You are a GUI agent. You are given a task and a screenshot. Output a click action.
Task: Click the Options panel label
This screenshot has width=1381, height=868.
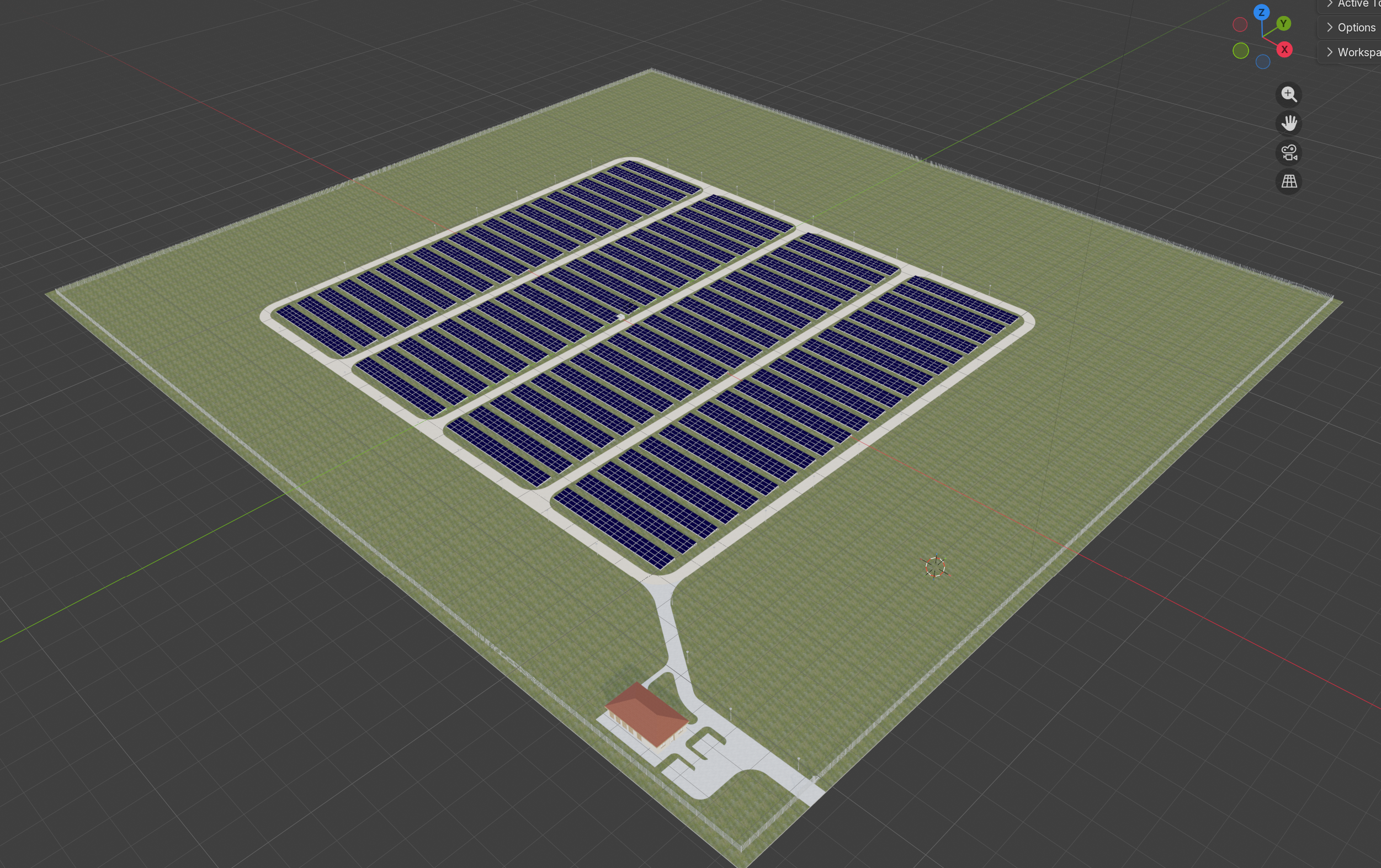point(1356,28)
